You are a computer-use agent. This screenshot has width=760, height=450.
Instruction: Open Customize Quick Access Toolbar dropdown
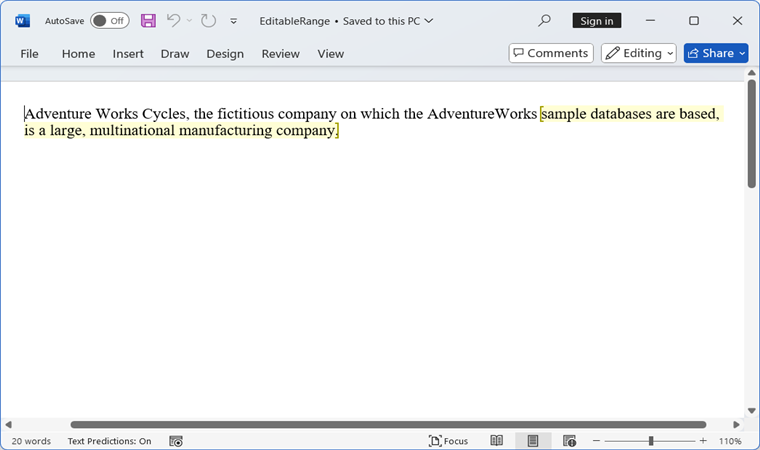tap(234, 21)
